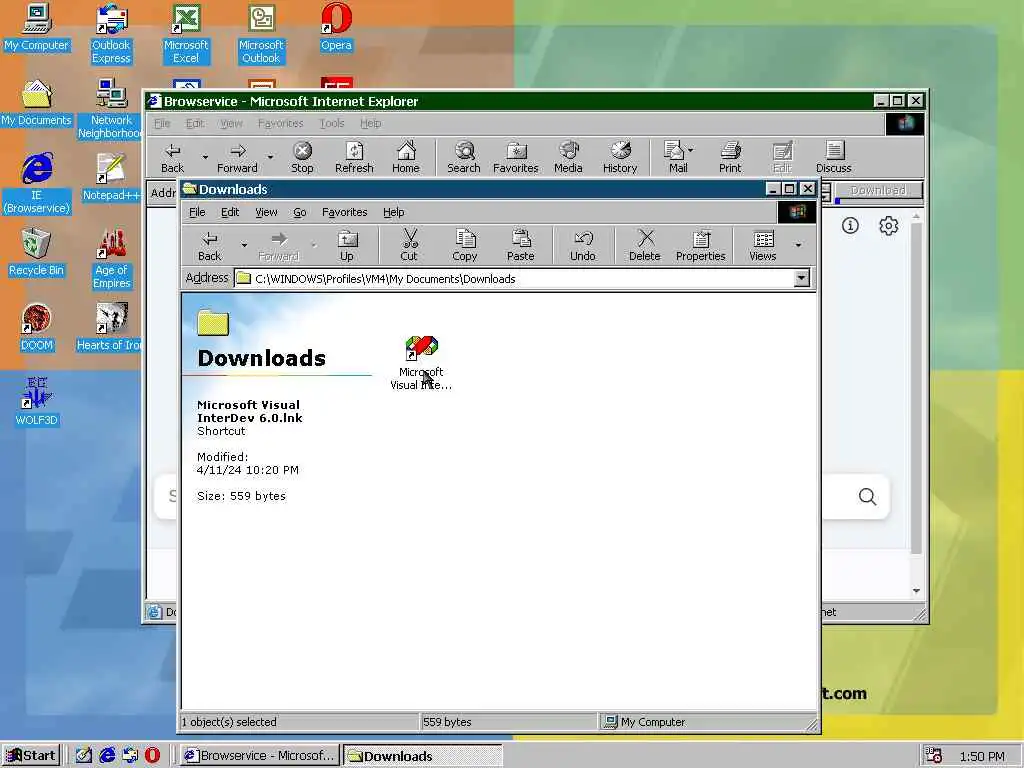Click the Downloads taskbar button
Image resolution: width=1024 pixels, height=768 pixels.
[x=423, y=756]
